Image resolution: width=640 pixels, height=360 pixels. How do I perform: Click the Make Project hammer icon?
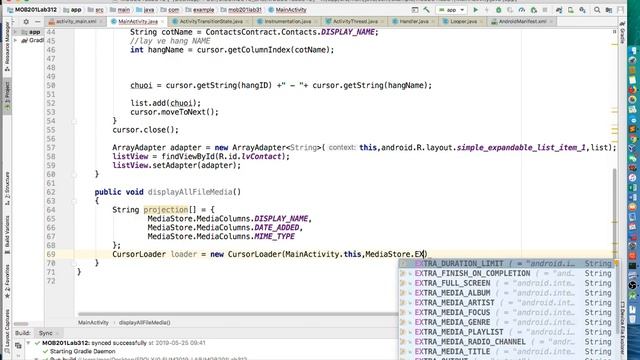click(427, 10)
